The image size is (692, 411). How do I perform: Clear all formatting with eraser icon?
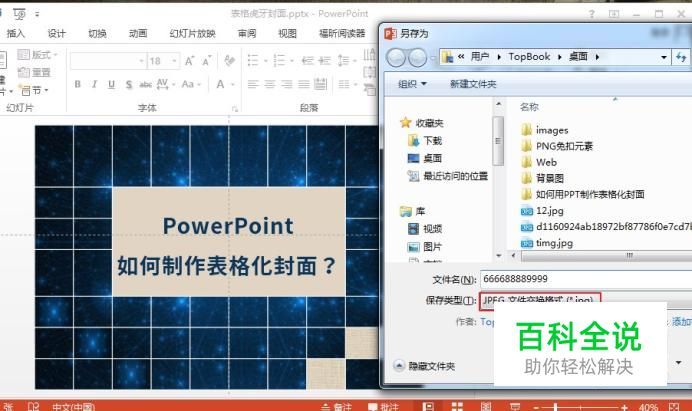(229, 60)
